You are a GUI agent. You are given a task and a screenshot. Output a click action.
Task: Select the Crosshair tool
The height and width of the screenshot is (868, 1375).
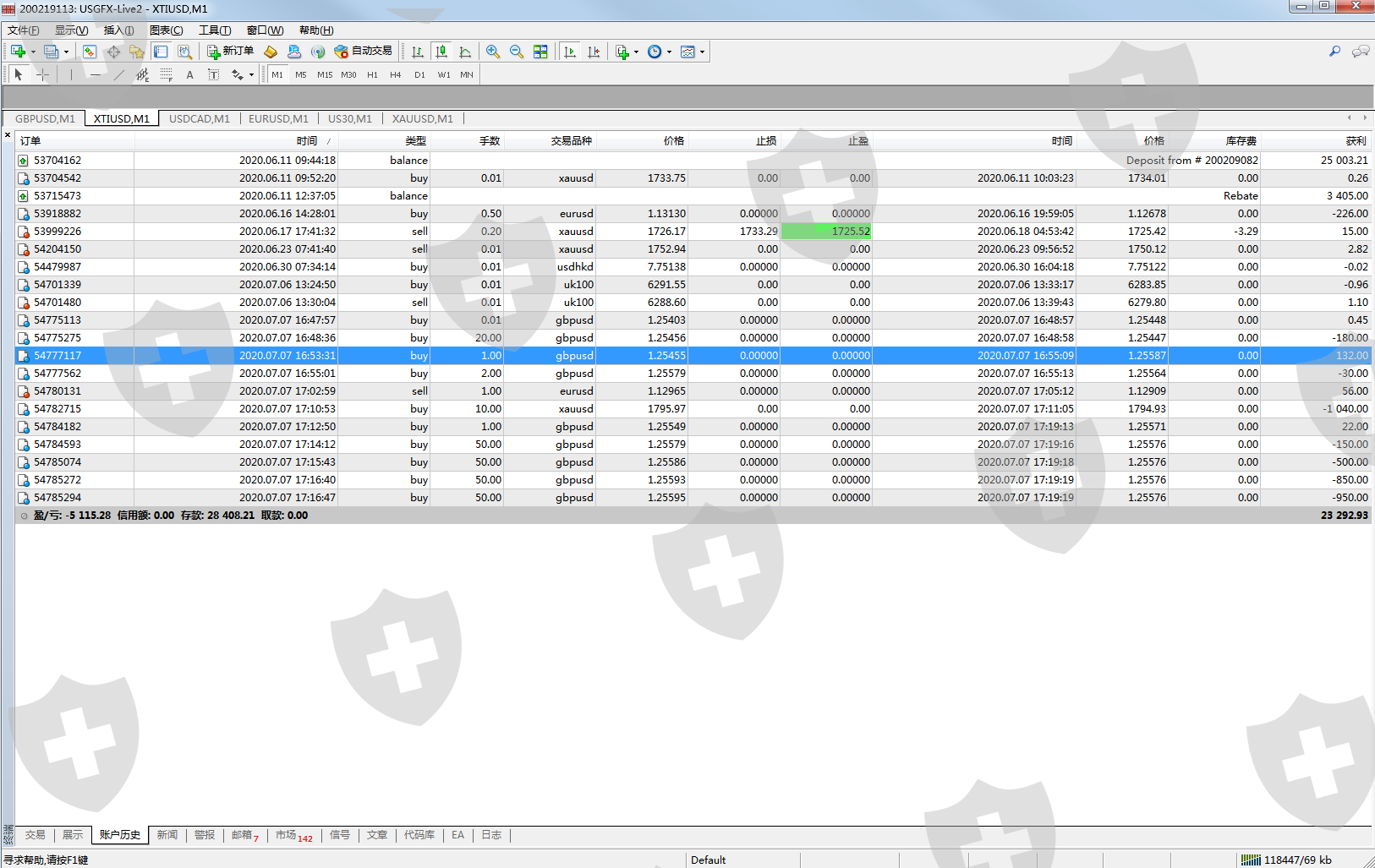42,75
